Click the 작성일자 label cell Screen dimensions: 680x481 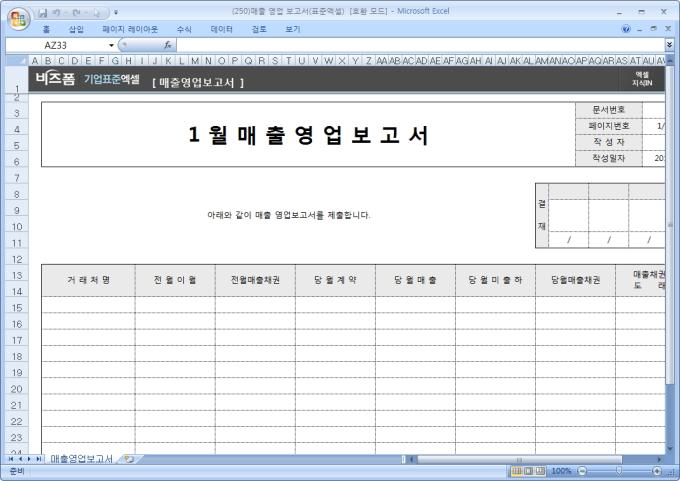[608, 158]
